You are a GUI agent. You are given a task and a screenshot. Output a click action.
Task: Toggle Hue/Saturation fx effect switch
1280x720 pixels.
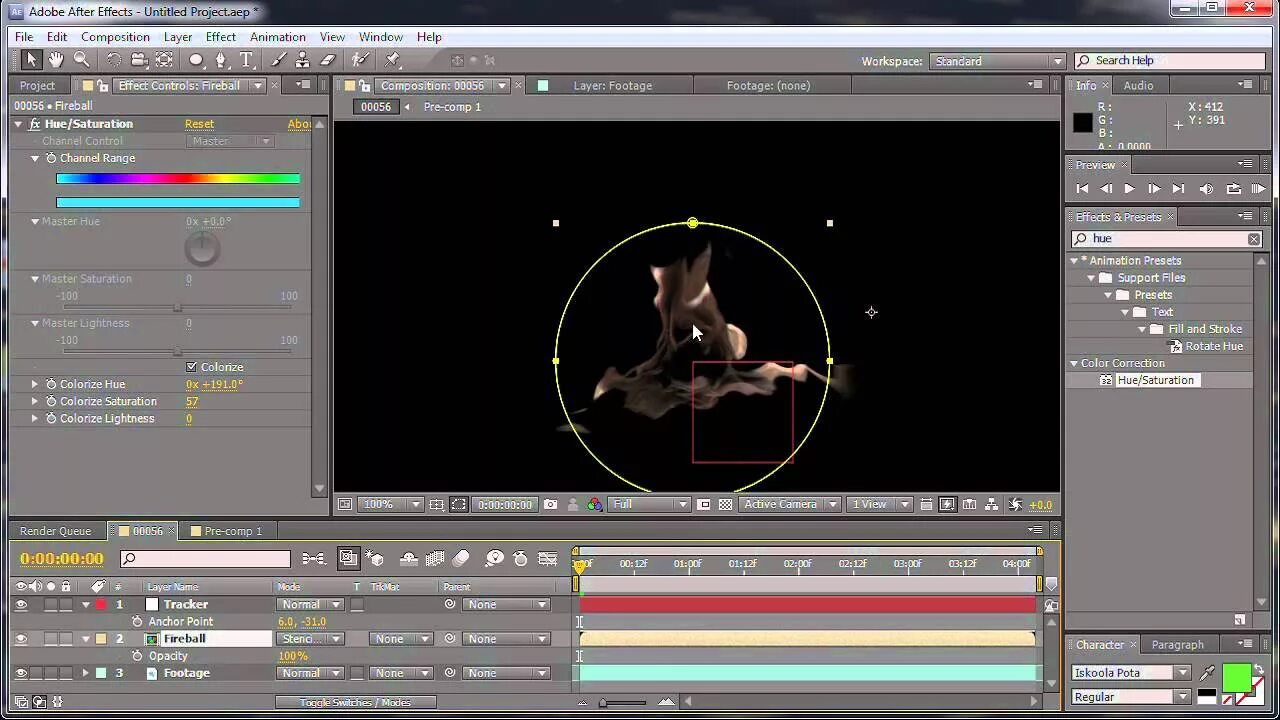(35, 124)
